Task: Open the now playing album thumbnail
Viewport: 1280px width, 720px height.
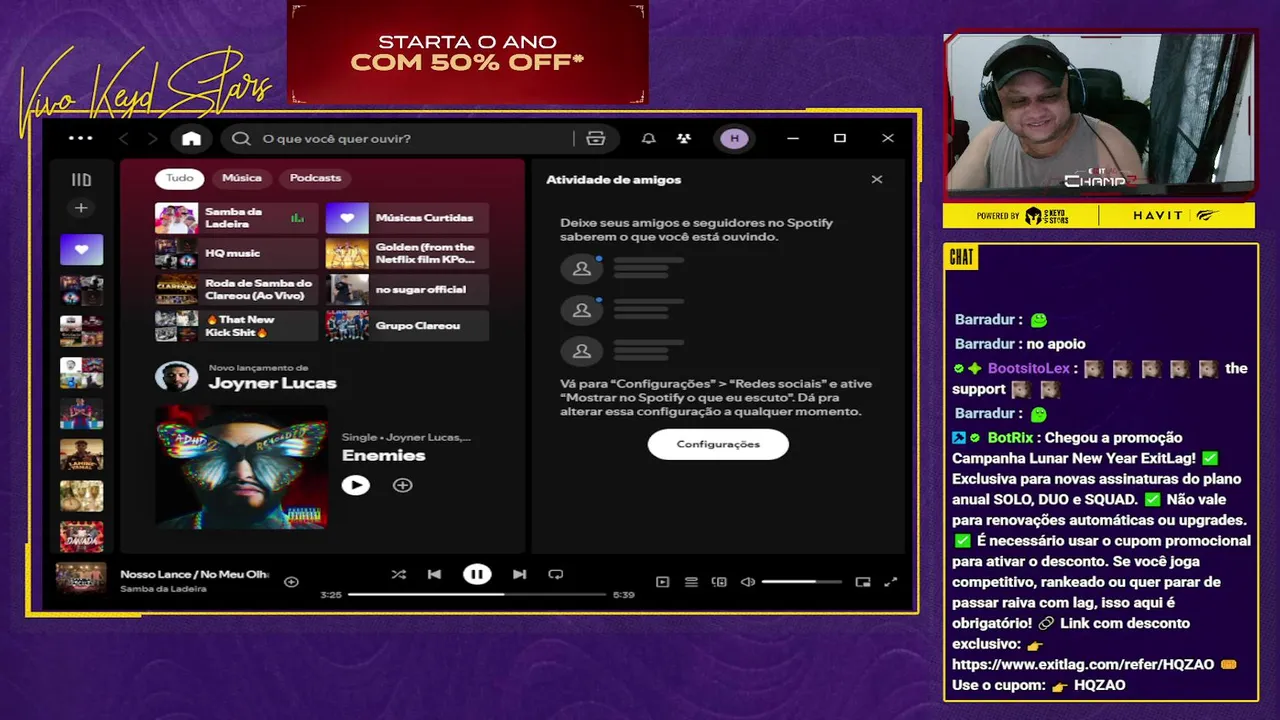Action: point(81,579)
